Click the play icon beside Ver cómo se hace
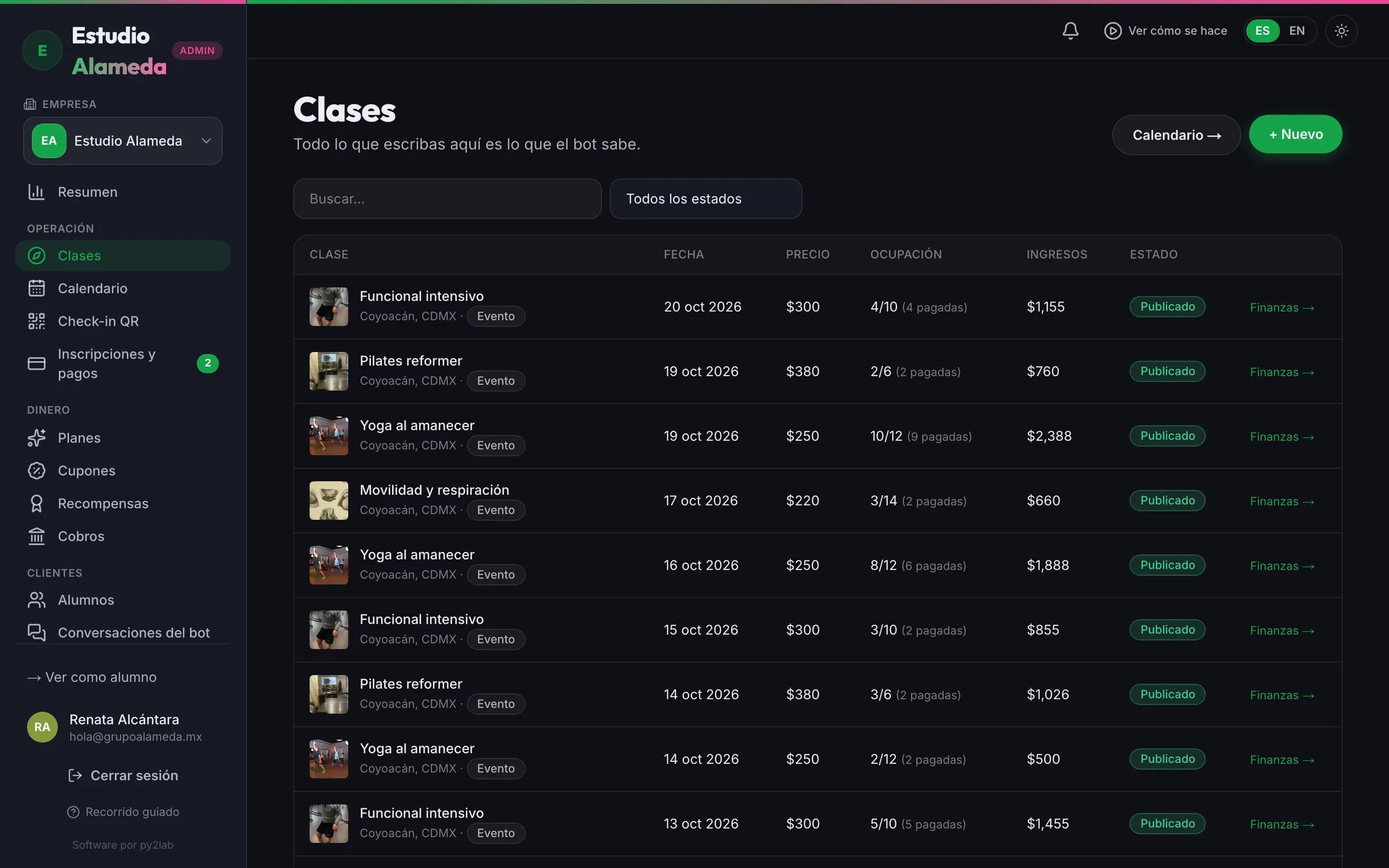The width and height of the screenshot is (1389, 868). [x=1112, y=31]
